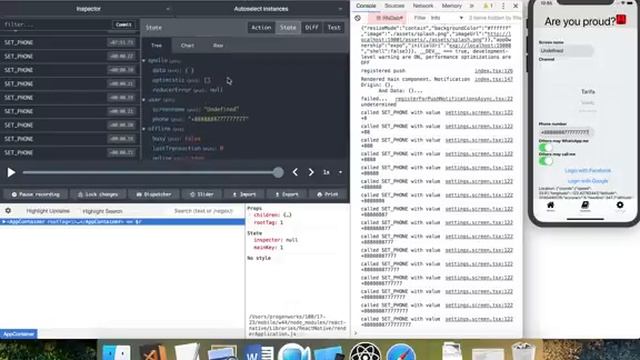The image size is (640, 360).
Task: Open the Info log level dropdown
Action: pyautogui.click(x=447, y=18)
